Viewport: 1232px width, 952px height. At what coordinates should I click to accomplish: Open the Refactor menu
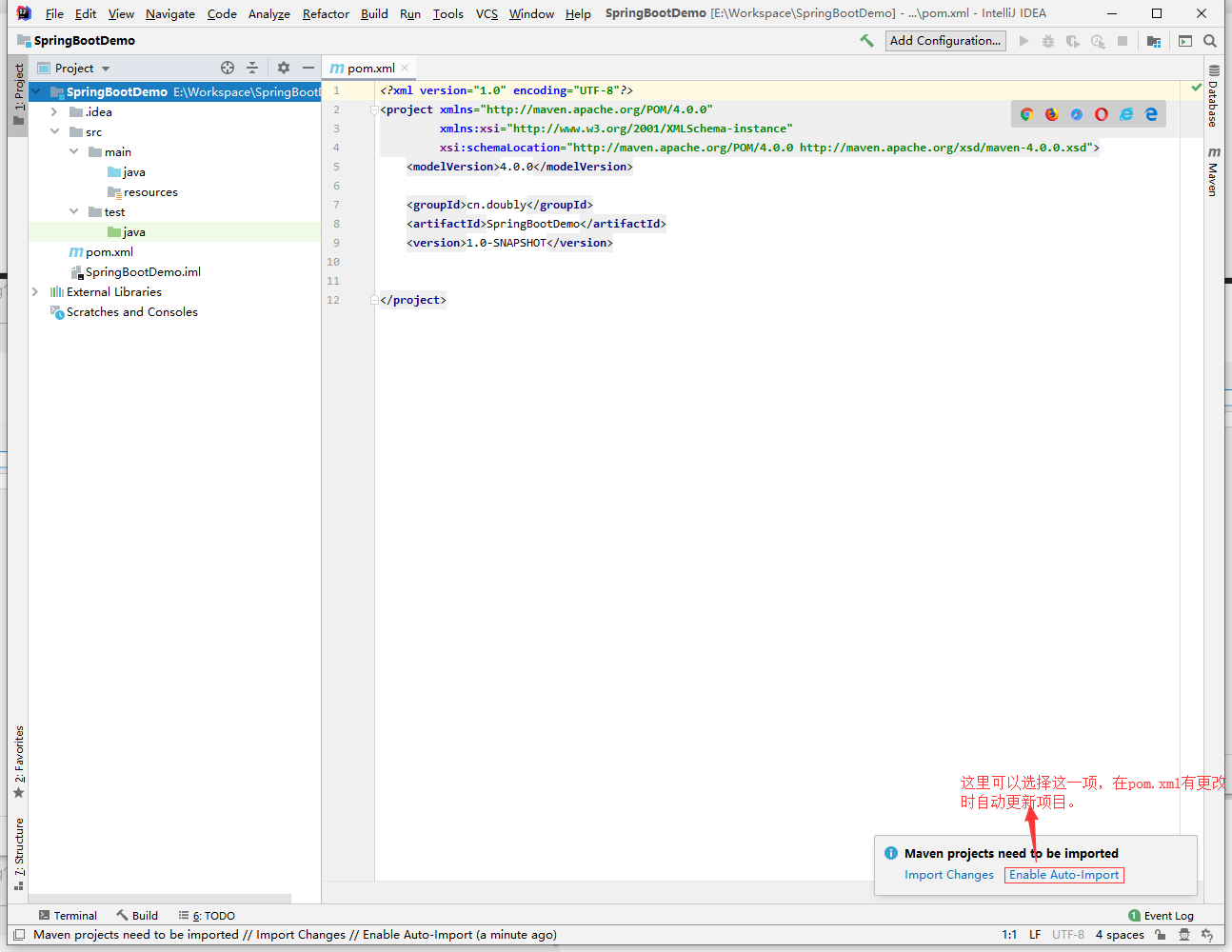[325, 13]
